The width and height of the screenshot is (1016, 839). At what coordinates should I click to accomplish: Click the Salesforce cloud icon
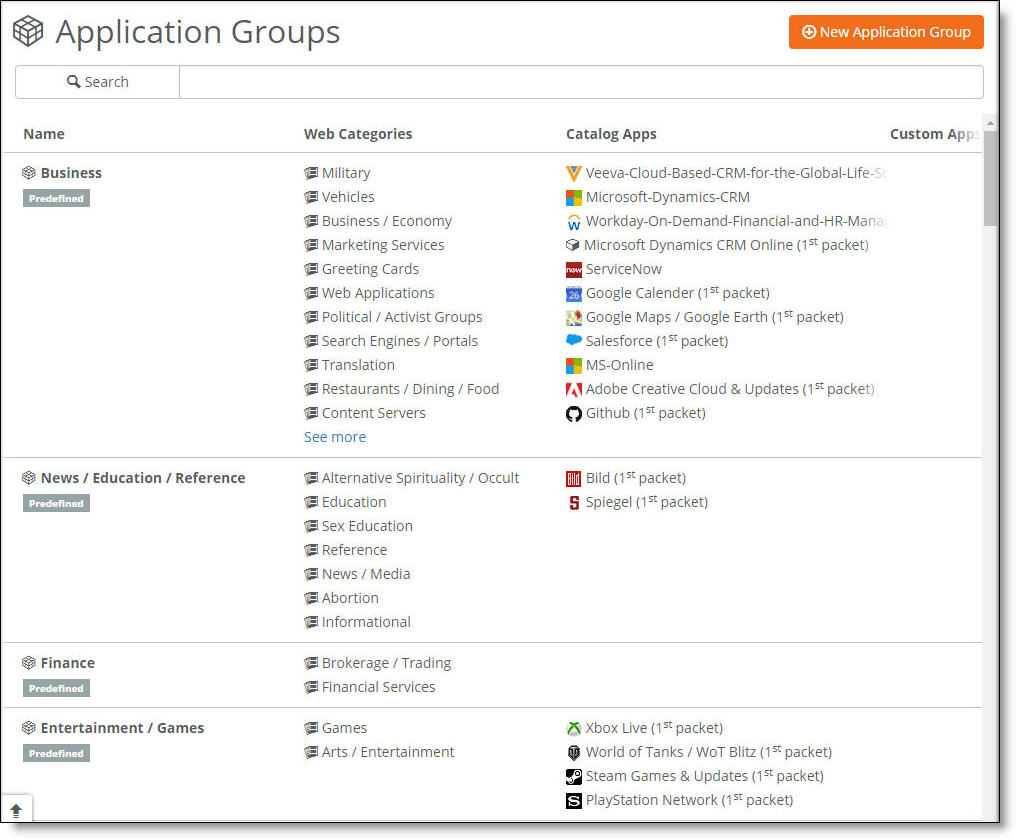click(x=573, y=340)
